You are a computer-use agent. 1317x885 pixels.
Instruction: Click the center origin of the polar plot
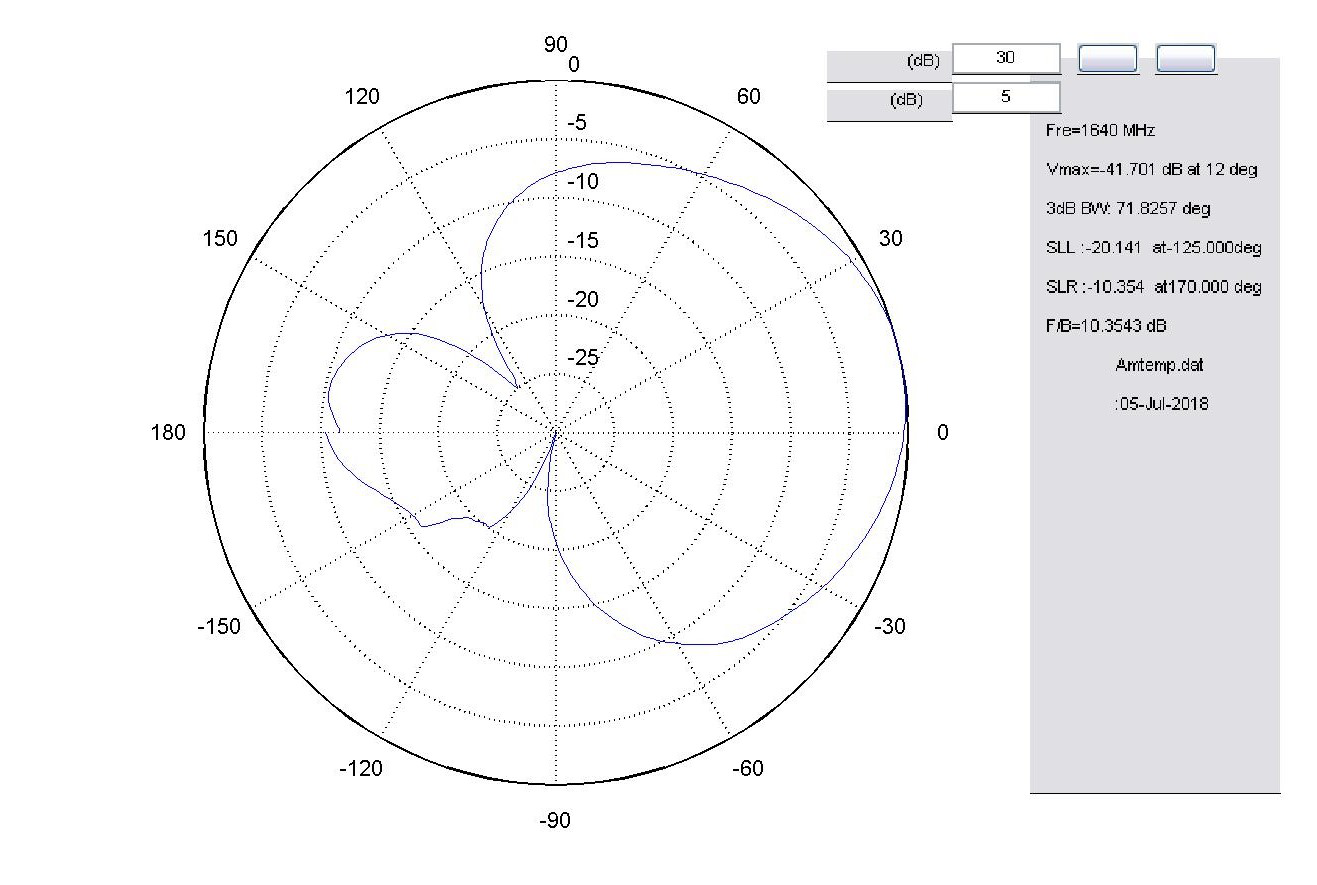555,432
